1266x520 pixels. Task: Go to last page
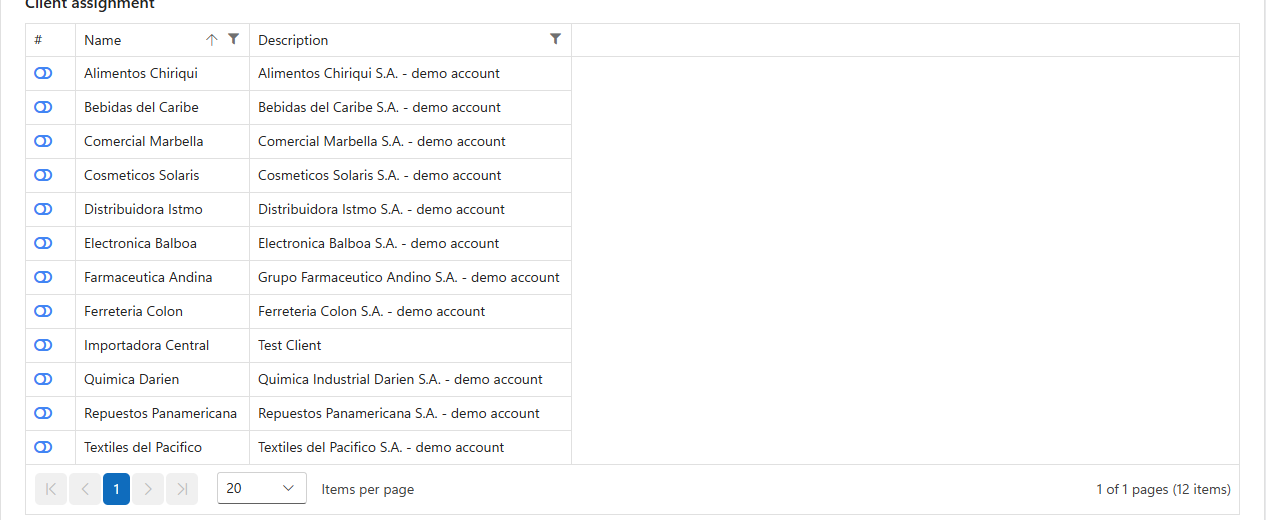coord(182,489)
